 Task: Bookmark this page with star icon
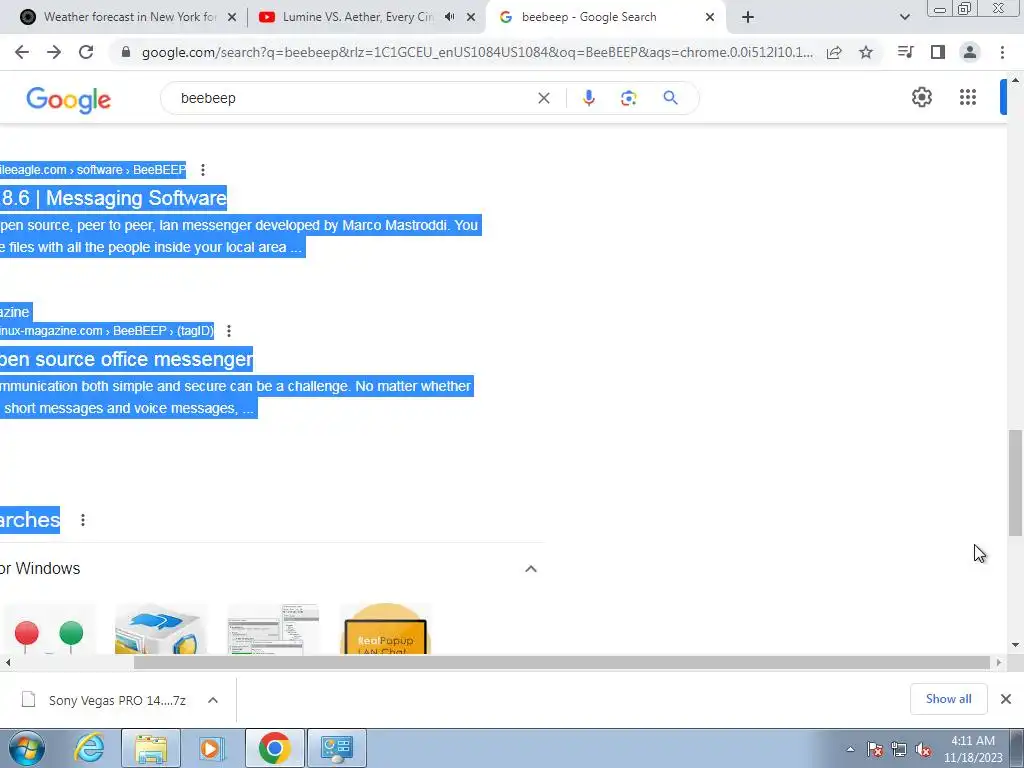pos(866,52)
